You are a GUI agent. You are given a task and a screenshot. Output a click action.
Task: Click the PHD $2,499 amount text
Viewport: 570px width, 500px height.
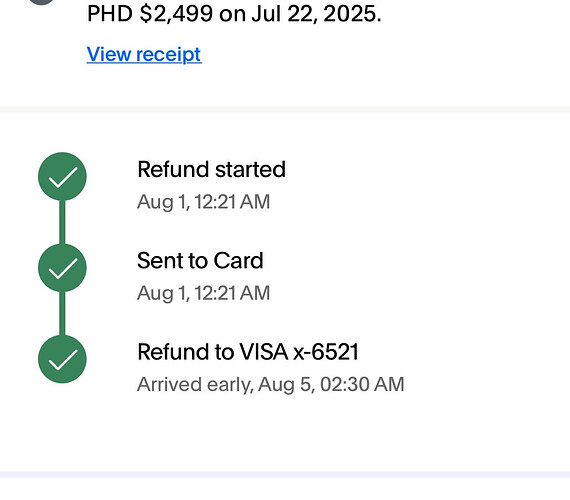coord(150,14)
